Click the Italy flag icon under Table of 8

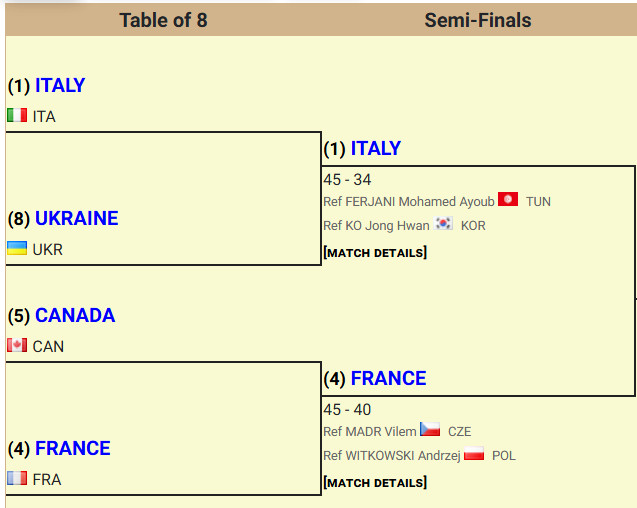pyautogui.click(x=17, y=116)
